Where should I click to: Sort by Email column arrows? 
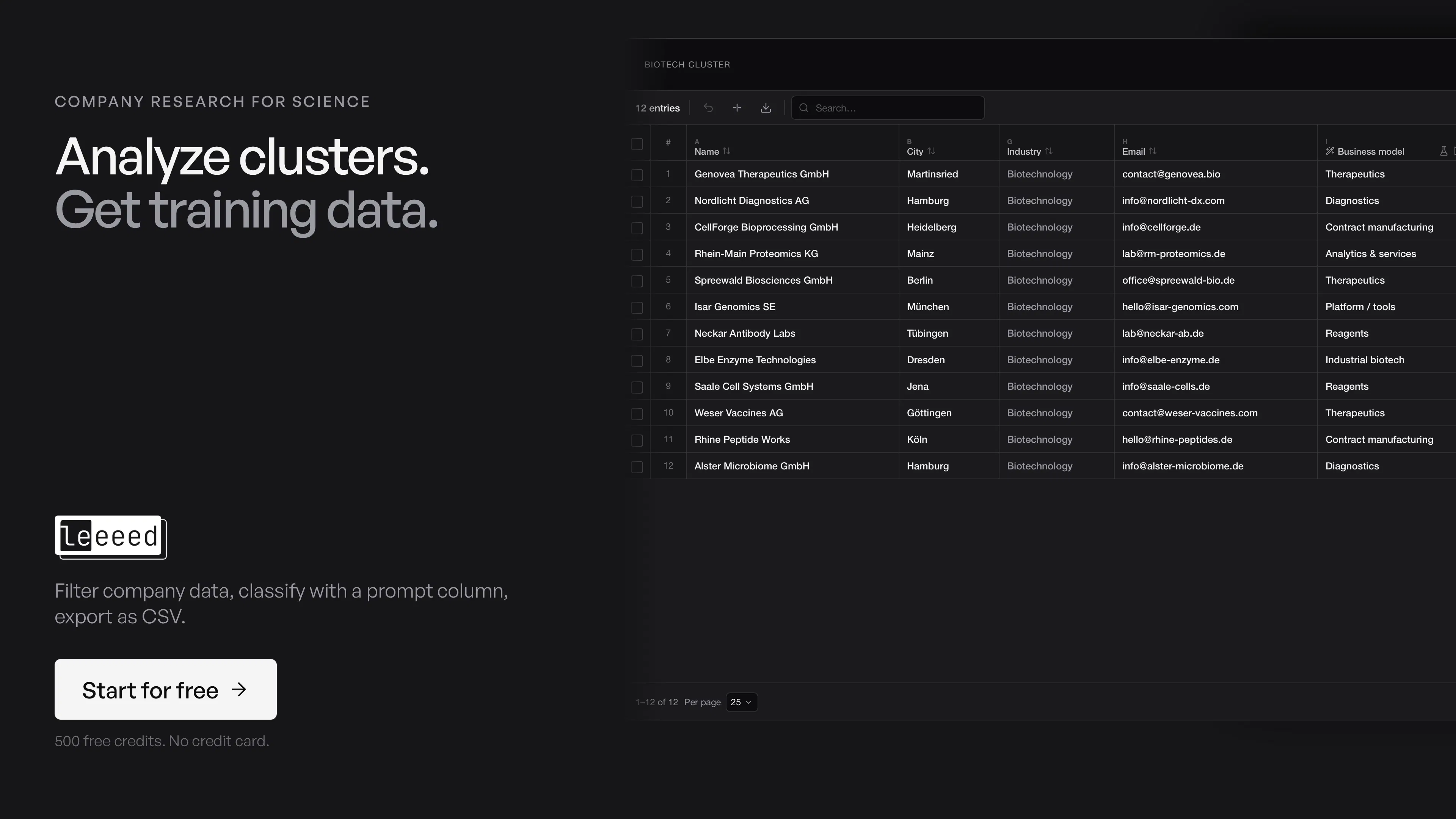(x=1153, y=152)
